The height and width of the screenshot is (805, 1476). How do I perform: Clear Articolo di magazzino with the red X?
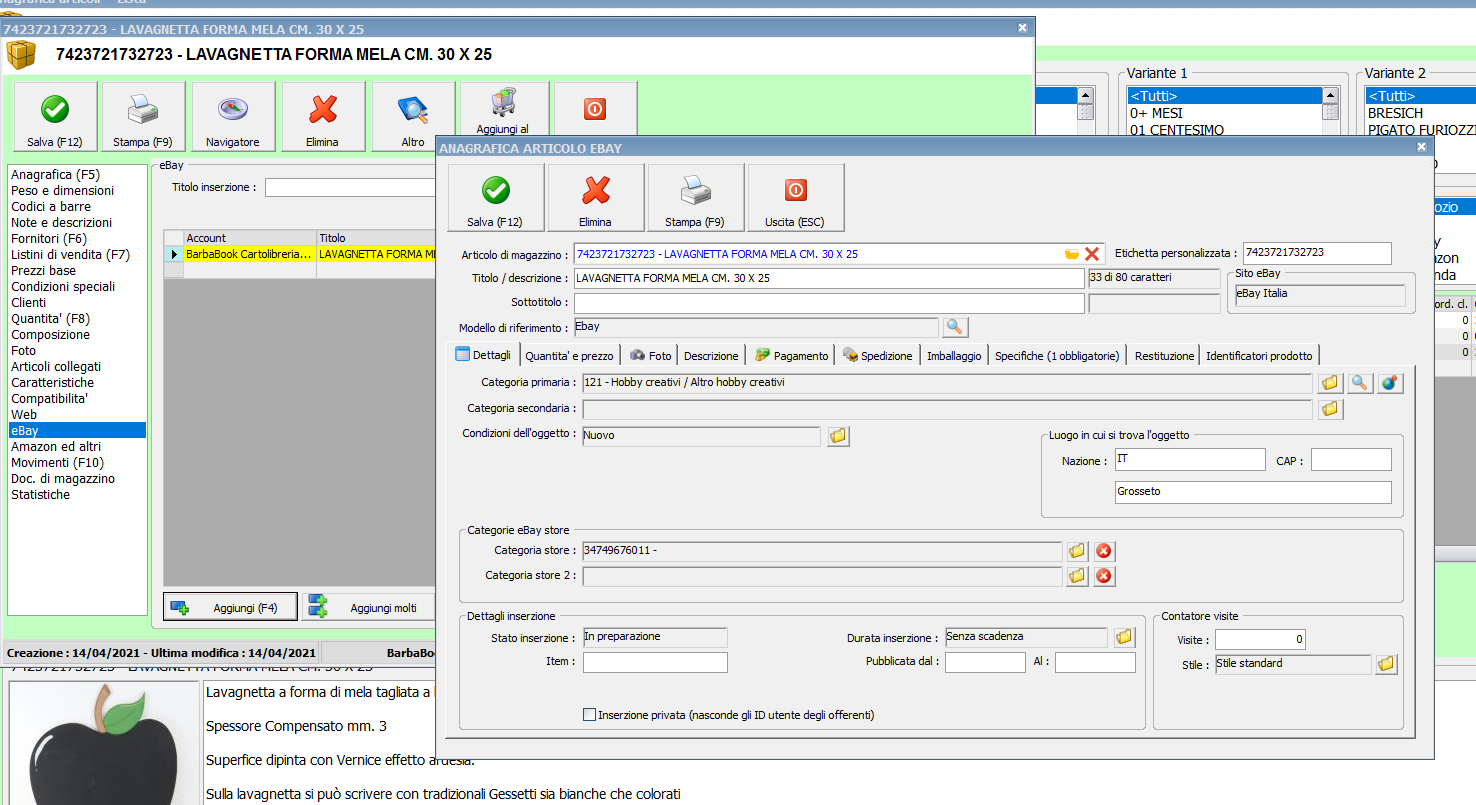coord(1092,254)
